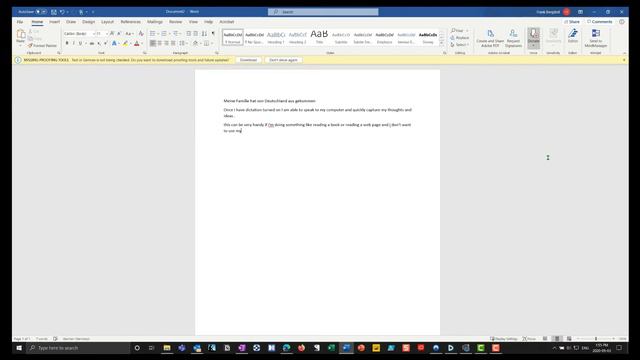The width and height of the screenshot is (640, 360).
Task: Open the multilevel list menu
Action: tap(176, 33)
